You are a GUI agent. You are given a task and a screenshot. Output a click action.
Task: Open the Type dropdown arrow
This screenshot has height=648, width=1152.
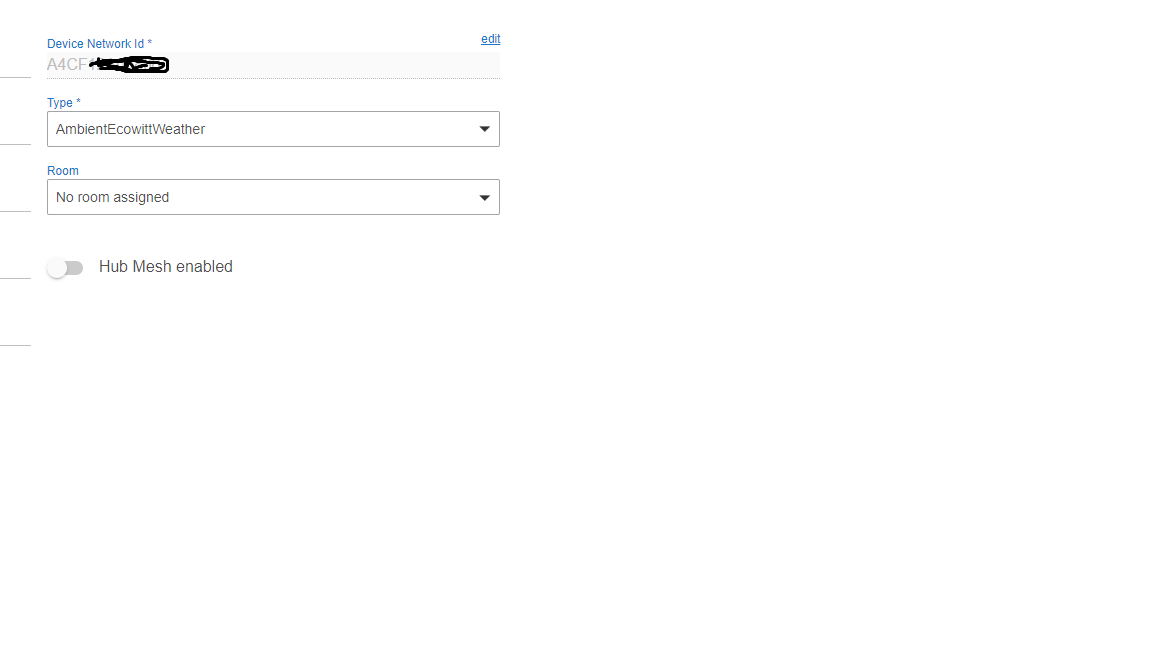[484, 129]
